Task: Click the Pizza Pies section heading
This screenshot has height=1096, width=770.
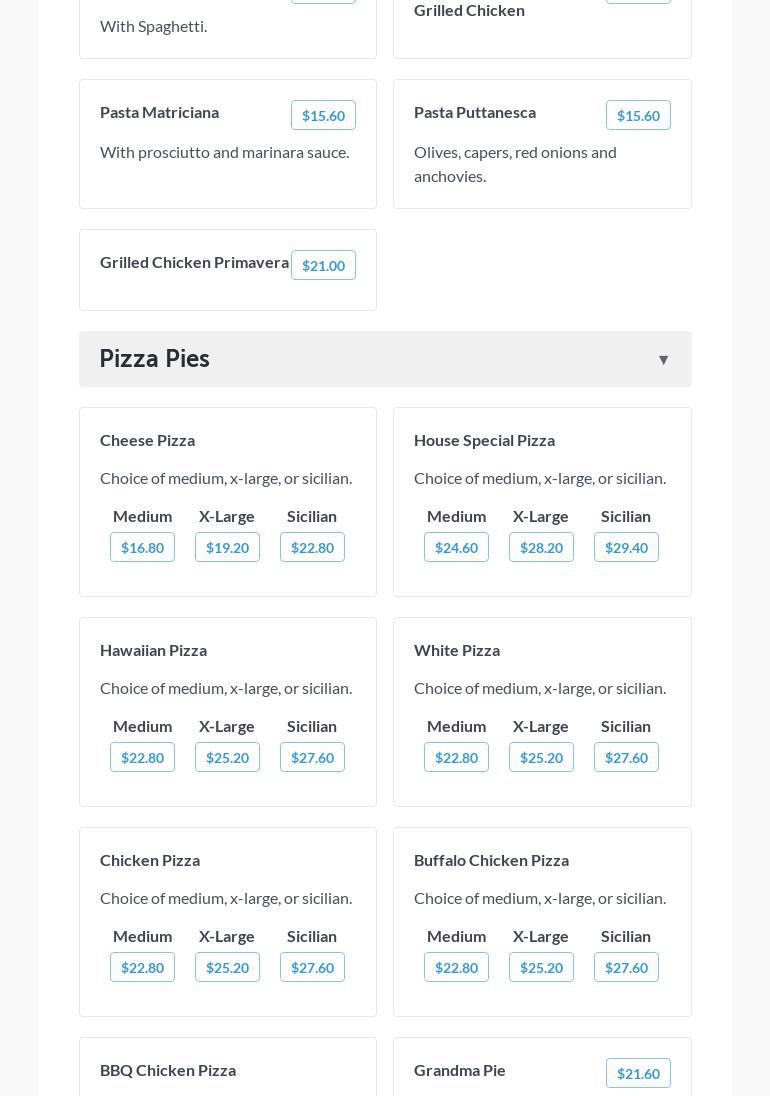Action: point(155,359)
